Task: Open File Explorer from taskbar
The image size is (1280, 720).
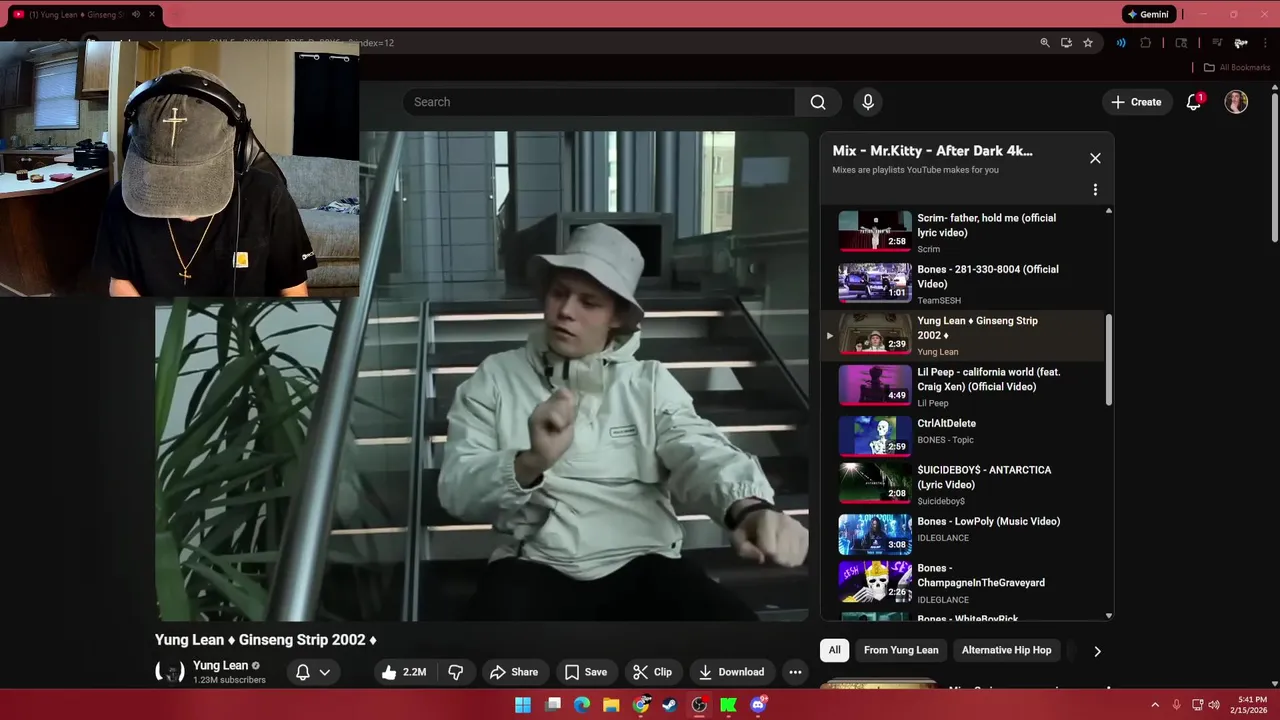Action: tap(611, 705)
